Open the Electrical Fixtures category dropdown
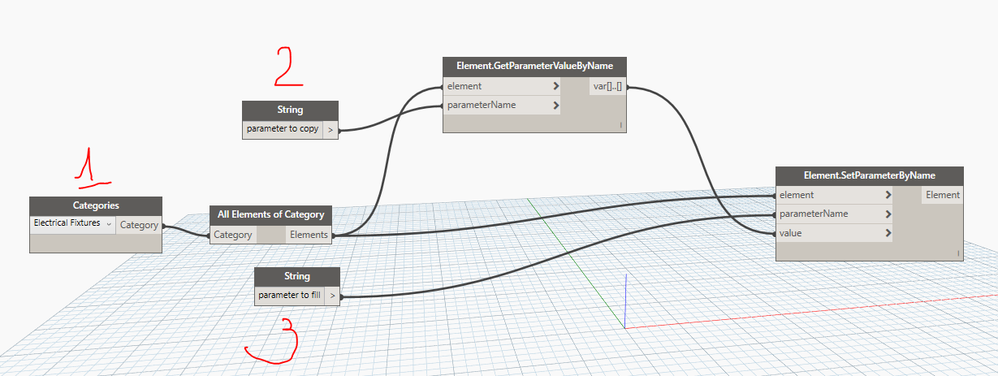The height and width of the screenshot is (376, 998). 73,224
